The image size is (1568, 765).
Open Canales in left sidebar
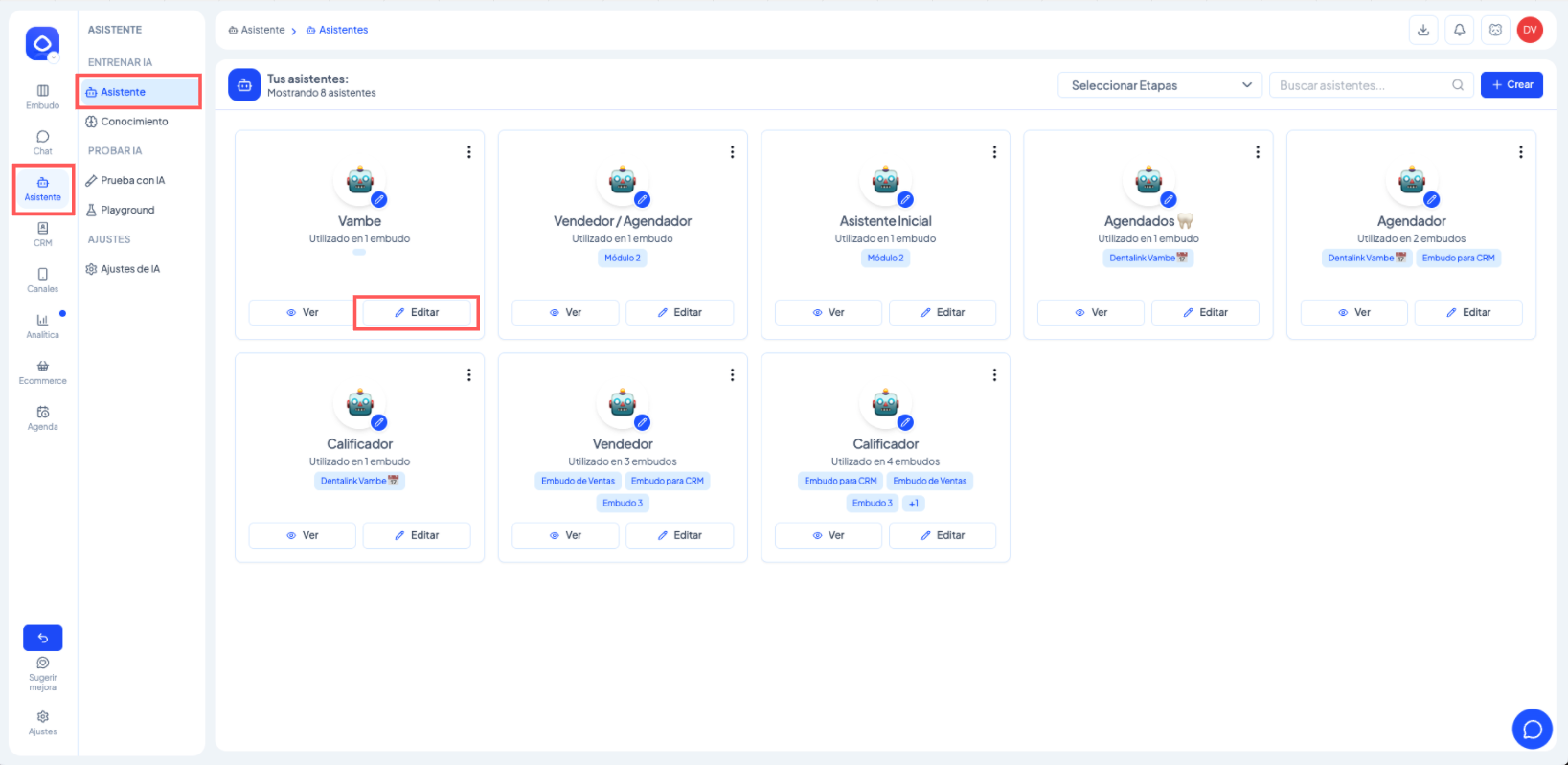[x=42, y=280]
